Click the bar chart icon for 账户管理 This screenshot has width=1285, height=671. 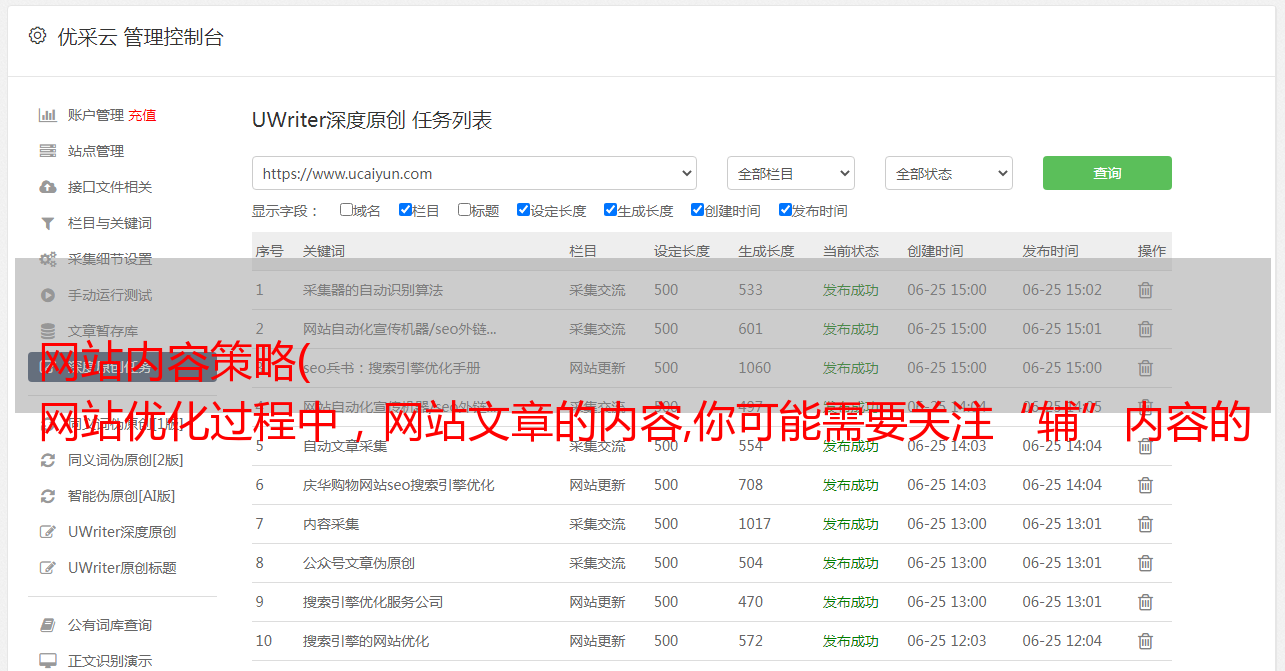(47, 115)
